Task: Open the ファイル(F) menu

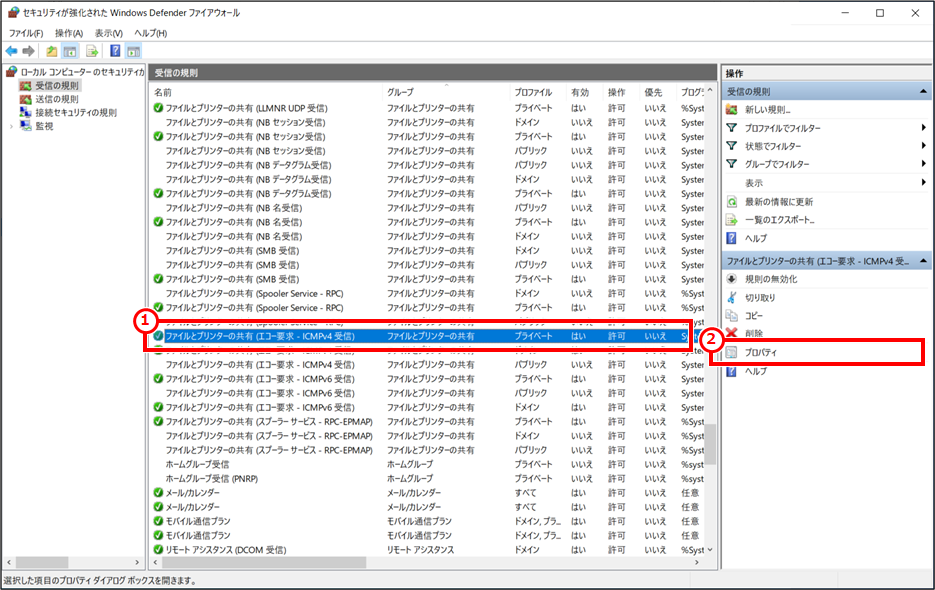Action: point(26,33)
